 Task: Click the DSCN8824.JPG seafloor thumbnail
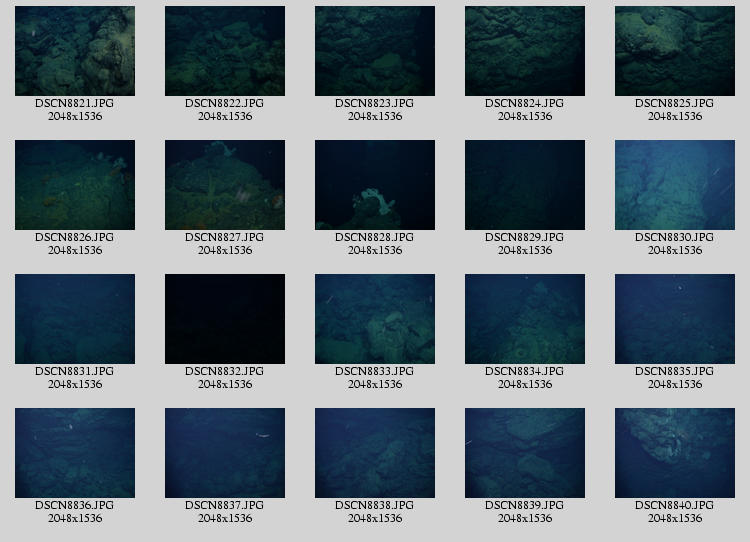525,51
